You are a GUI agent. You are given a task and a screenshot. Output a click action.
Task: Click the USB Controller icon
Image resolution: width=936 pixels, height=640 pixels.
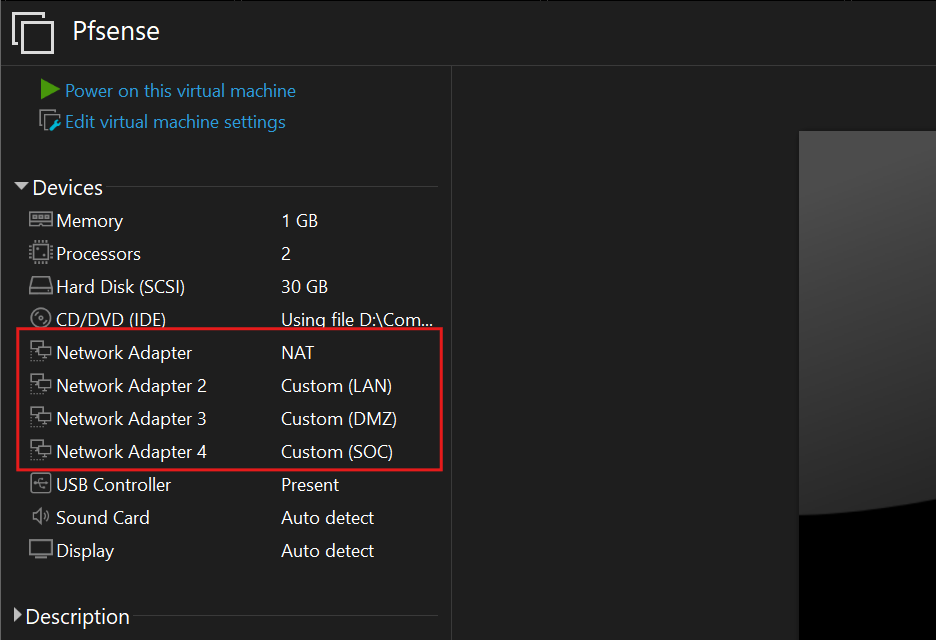(41, 484)
